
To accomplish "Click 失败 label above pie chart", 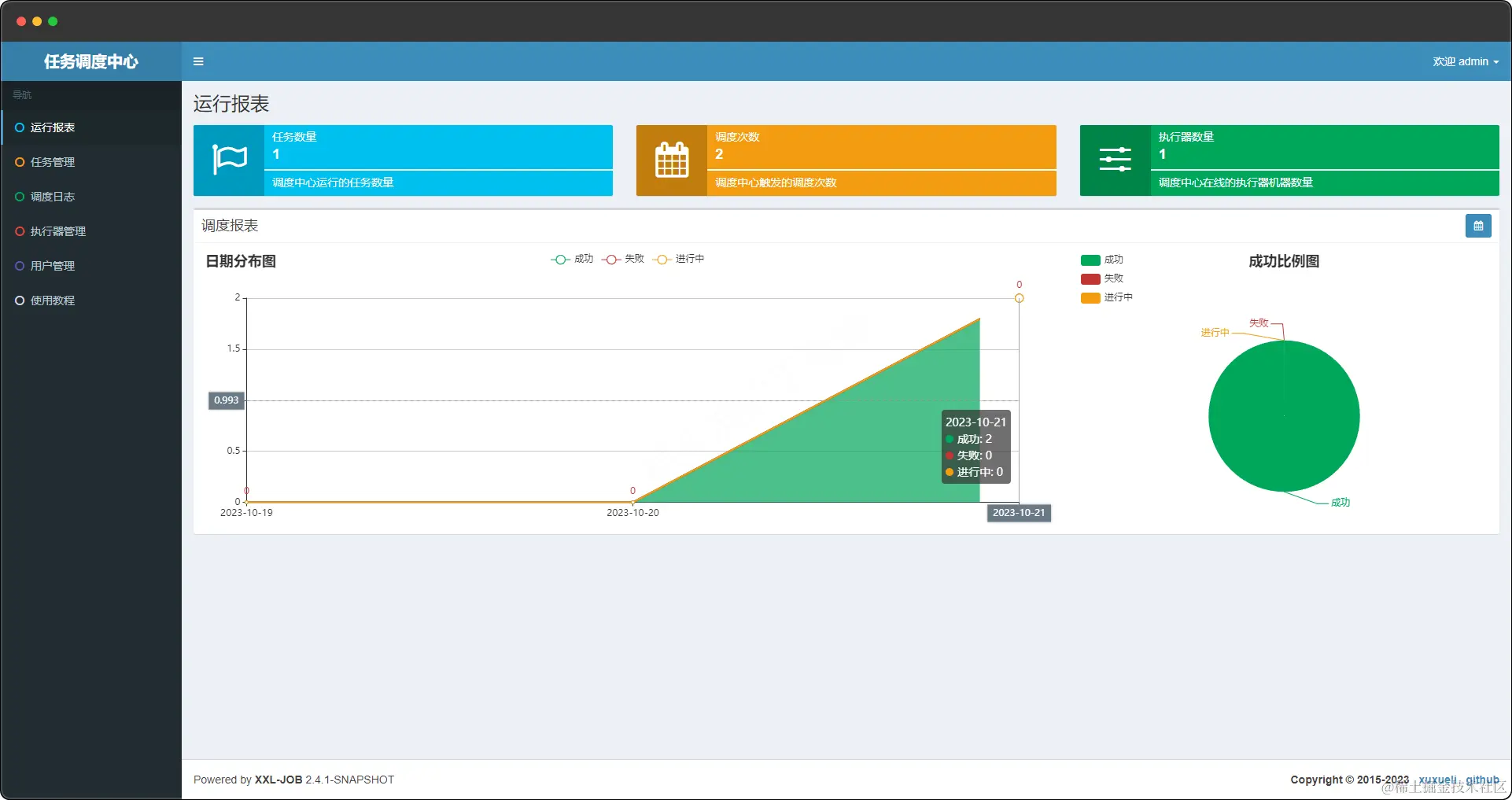I will 1259,323.
